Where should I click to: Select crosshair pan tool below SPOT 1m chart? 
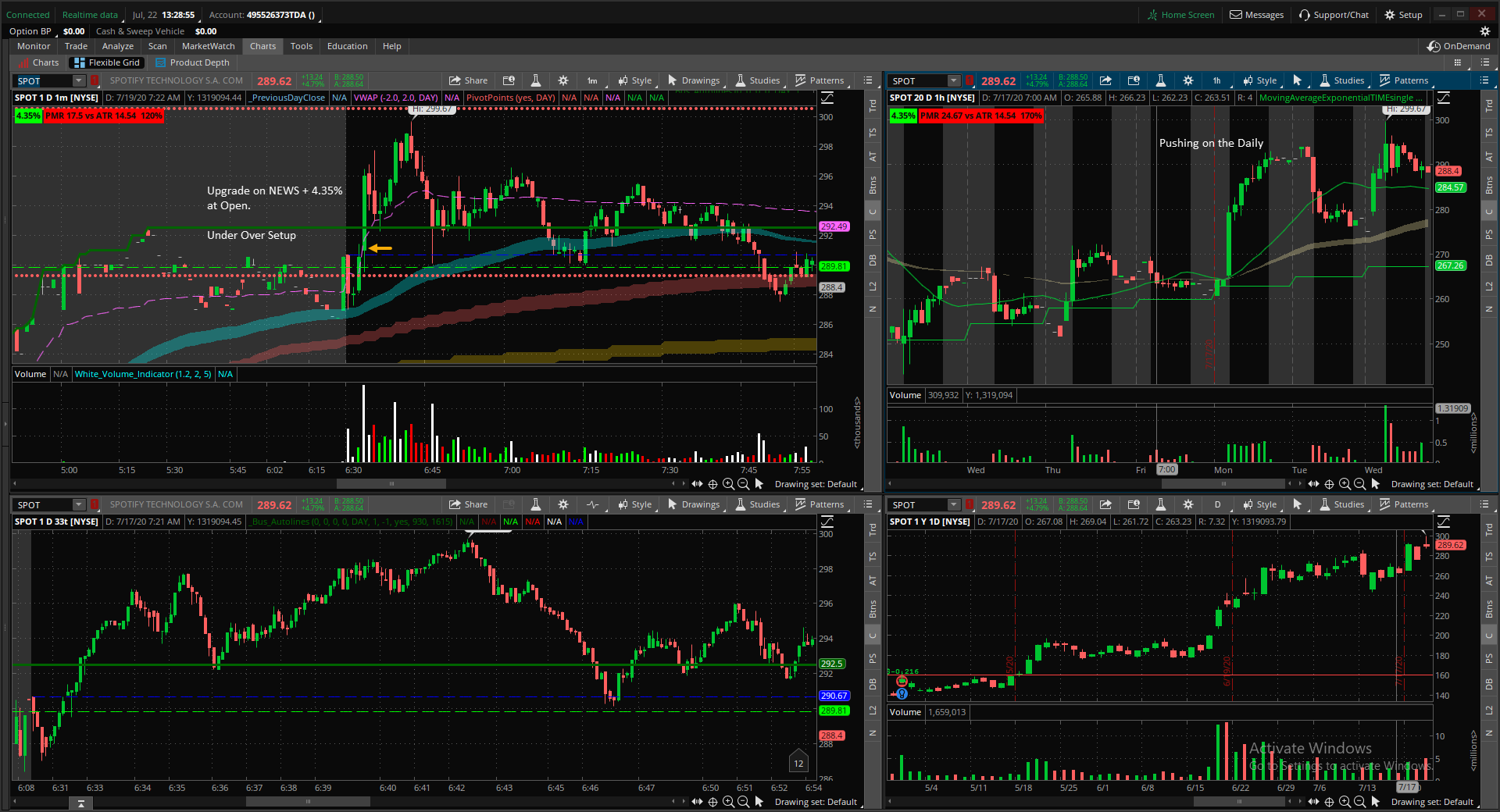pyautogui.click(x=712, y=484)
